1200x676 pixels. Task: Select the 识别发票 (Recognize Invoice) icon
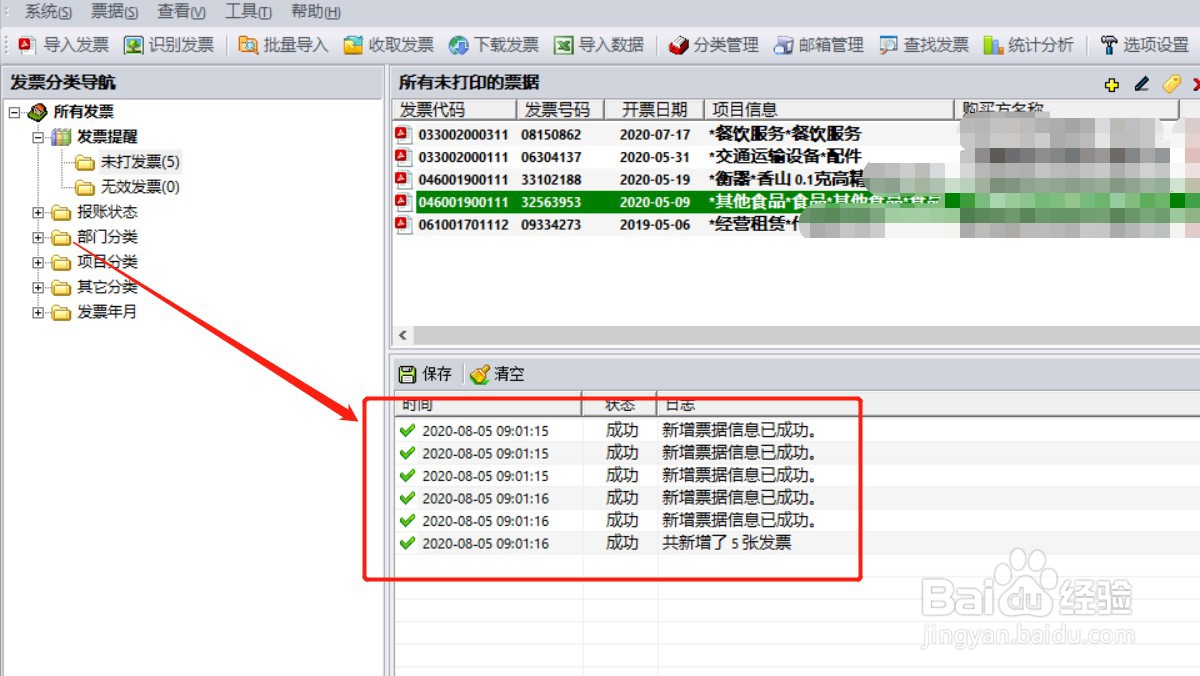pyautogui.click(x=168, y=44)
